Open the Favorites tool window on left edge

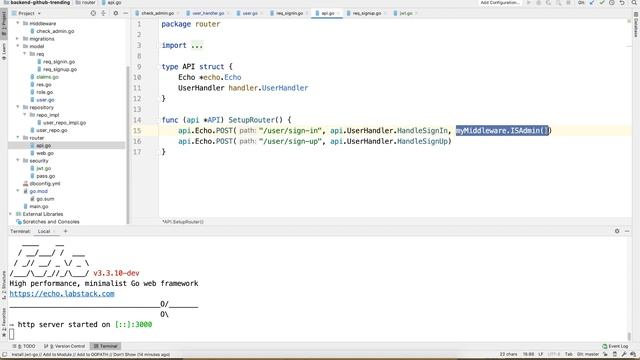[4, 322]
